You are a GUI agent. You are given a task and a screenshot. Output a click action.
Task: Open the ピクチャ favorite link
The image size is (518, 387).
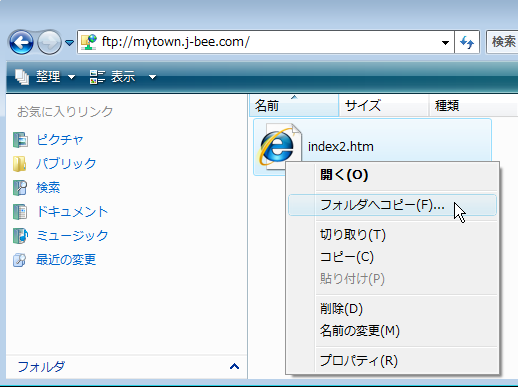(x=60, y=140)
